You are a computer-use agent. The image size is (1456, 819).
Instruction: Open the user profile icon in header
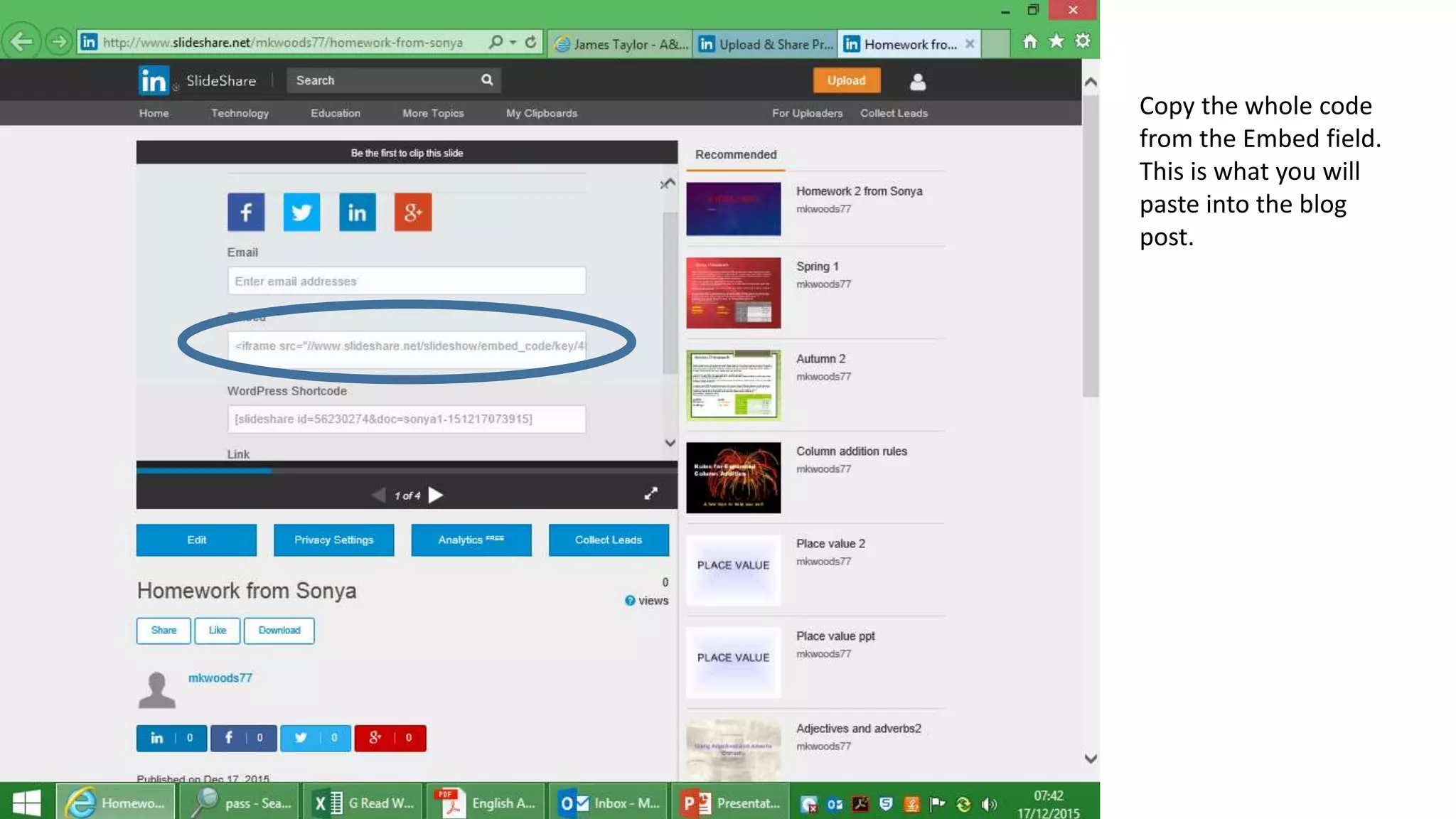coord(918,82)
